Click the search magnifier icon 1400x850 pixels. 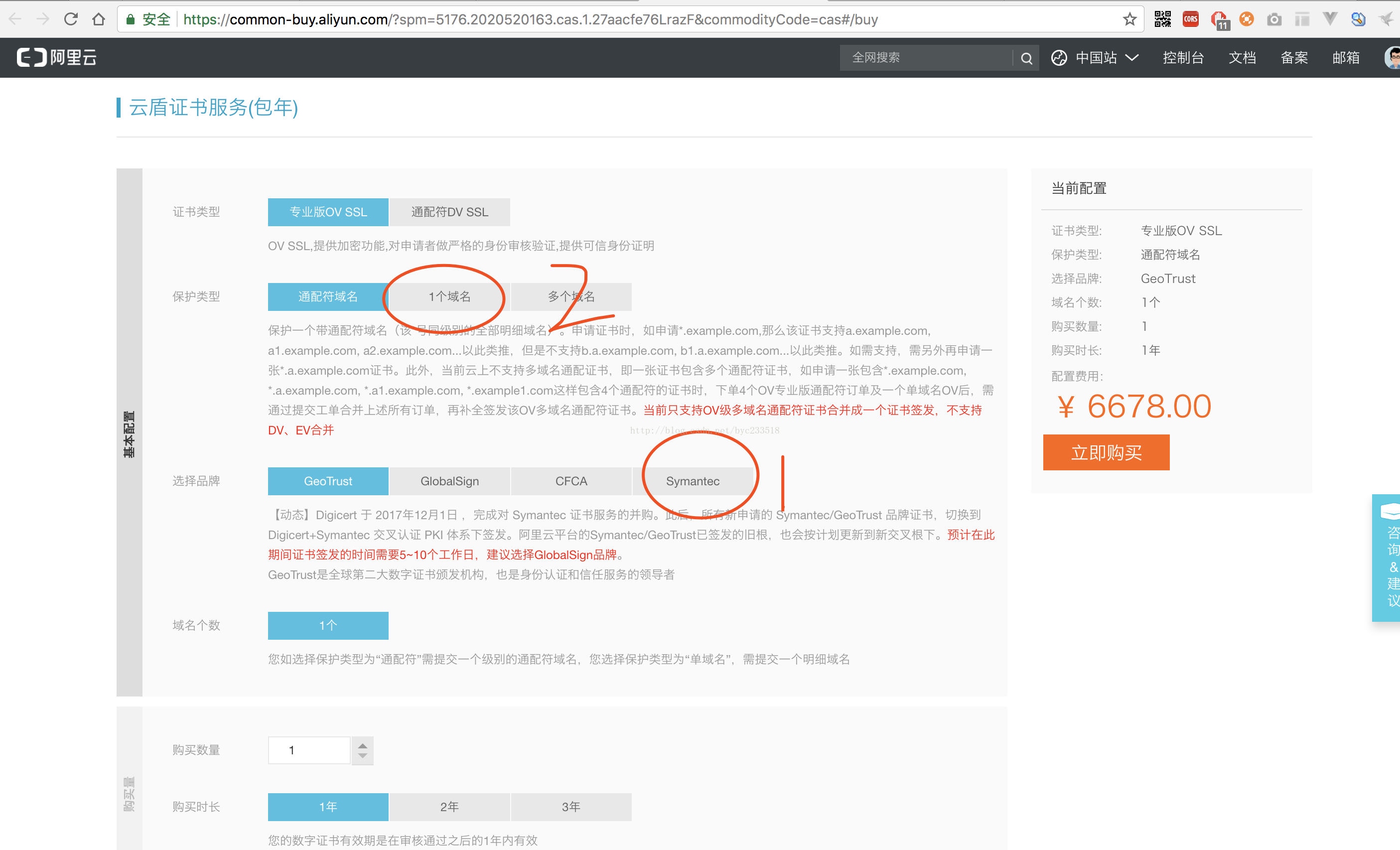tap(1026, 58)
